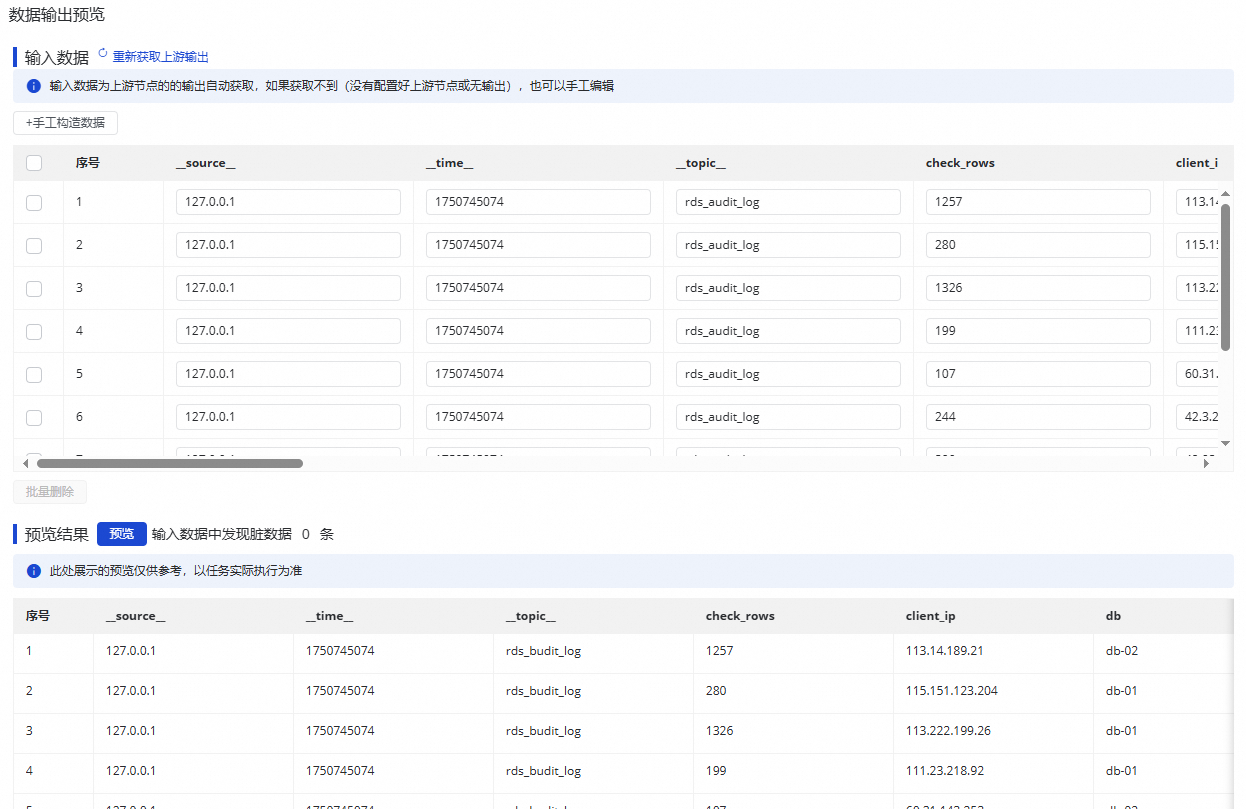Click the vertical scrollbar thumb of input table

click(1226, 277)
